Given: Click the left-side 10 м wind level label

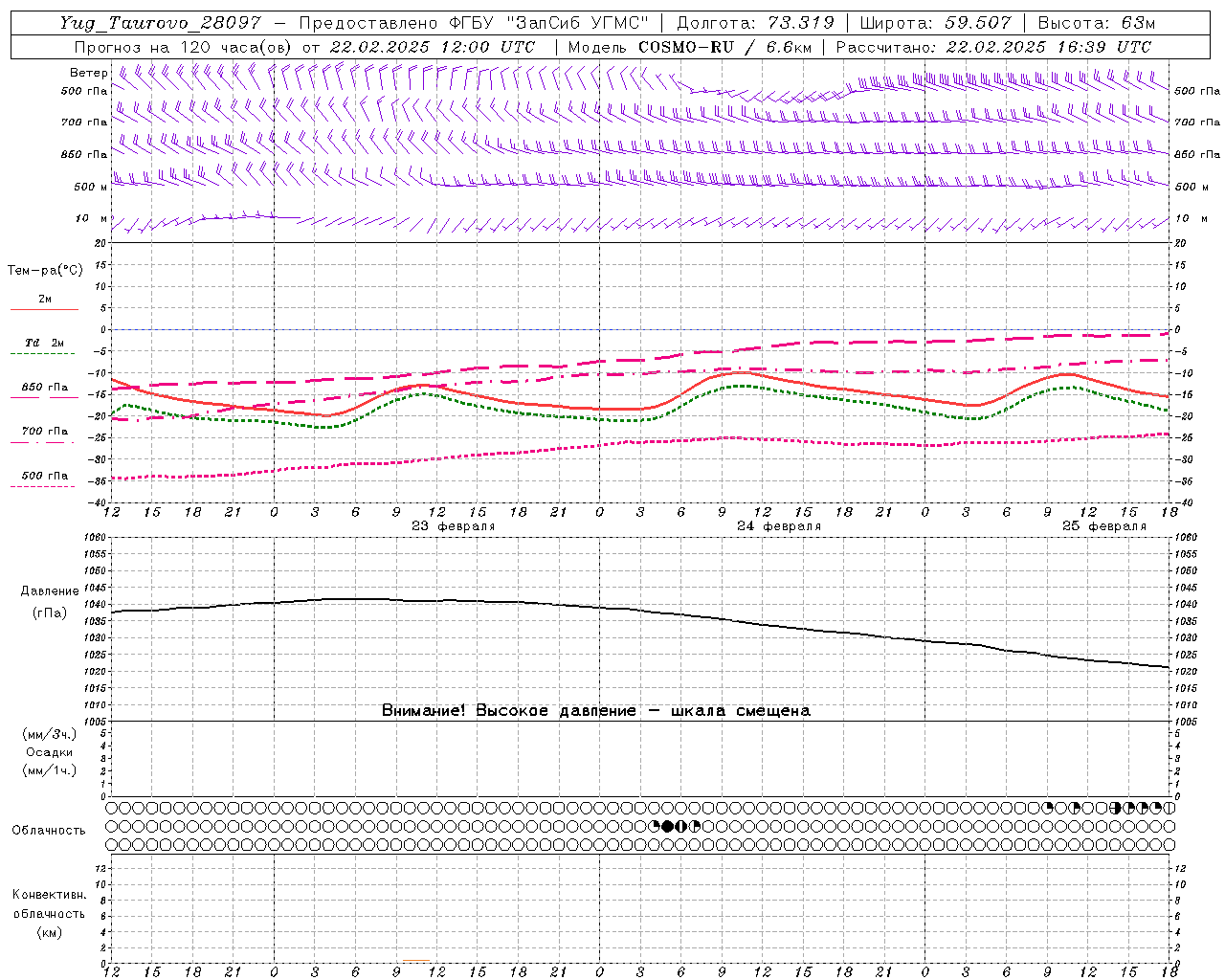Looking at the screenshot, I should 92,219.
